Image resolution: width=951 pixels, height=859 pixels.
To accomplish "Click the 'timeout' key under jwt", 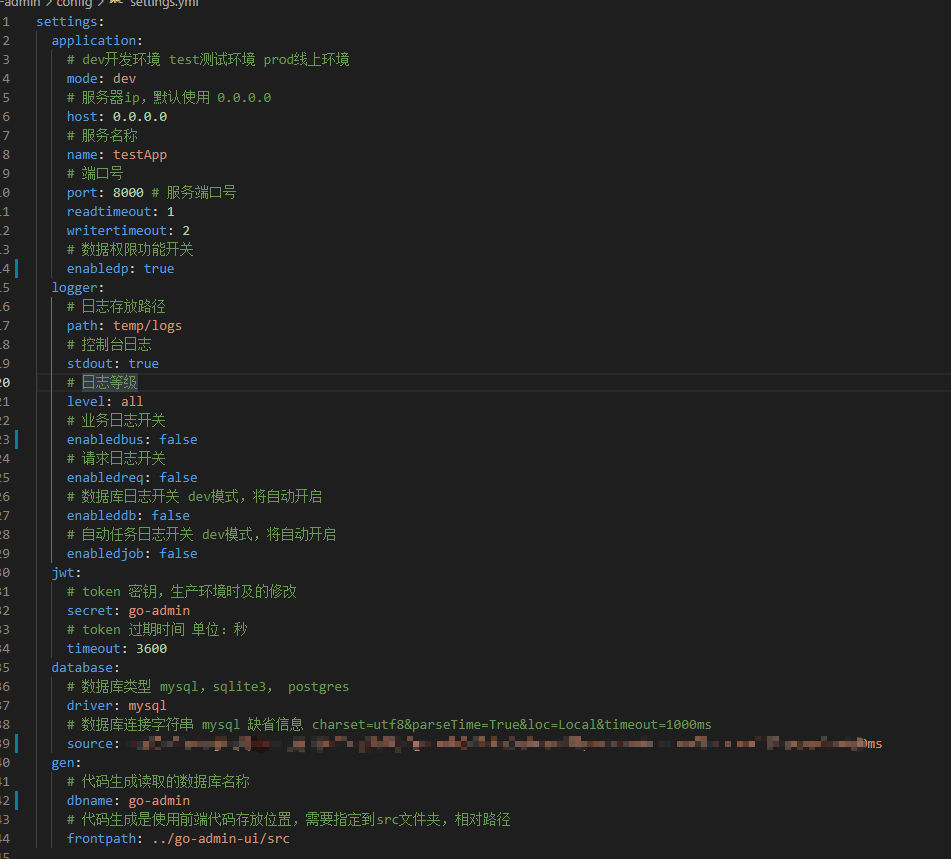I will [x=93, y=649].
